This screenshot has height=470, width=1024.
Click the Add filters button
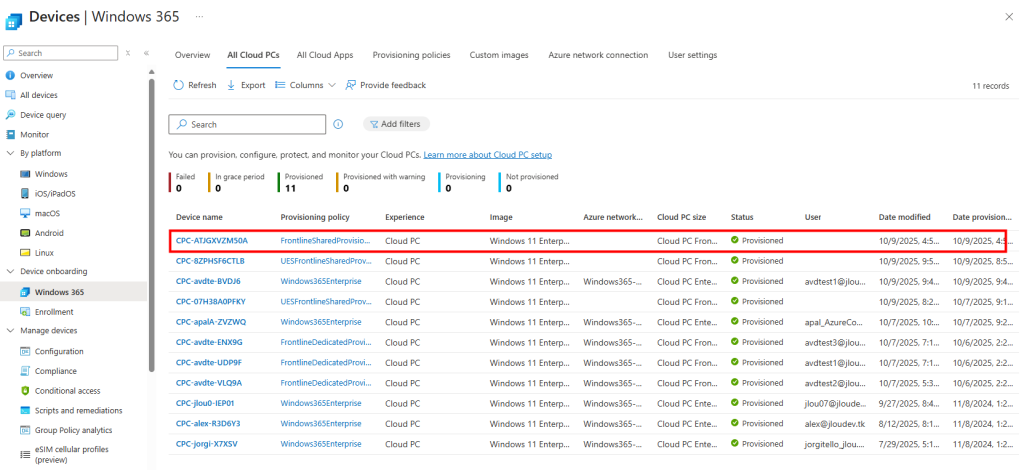[x=397, y=124]
